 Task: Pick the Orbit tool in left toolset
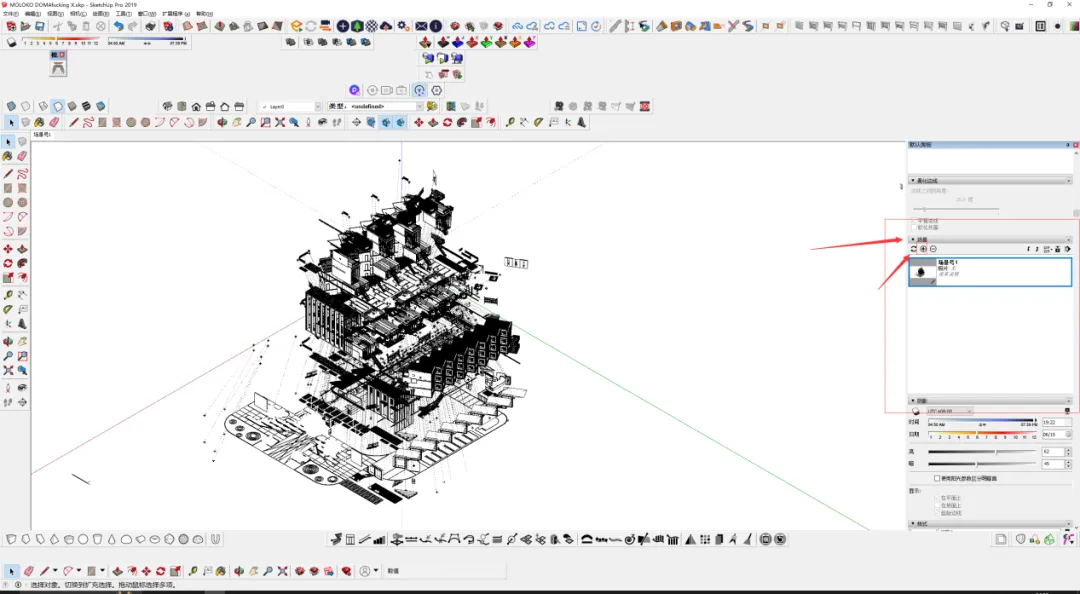click(8, 341)
